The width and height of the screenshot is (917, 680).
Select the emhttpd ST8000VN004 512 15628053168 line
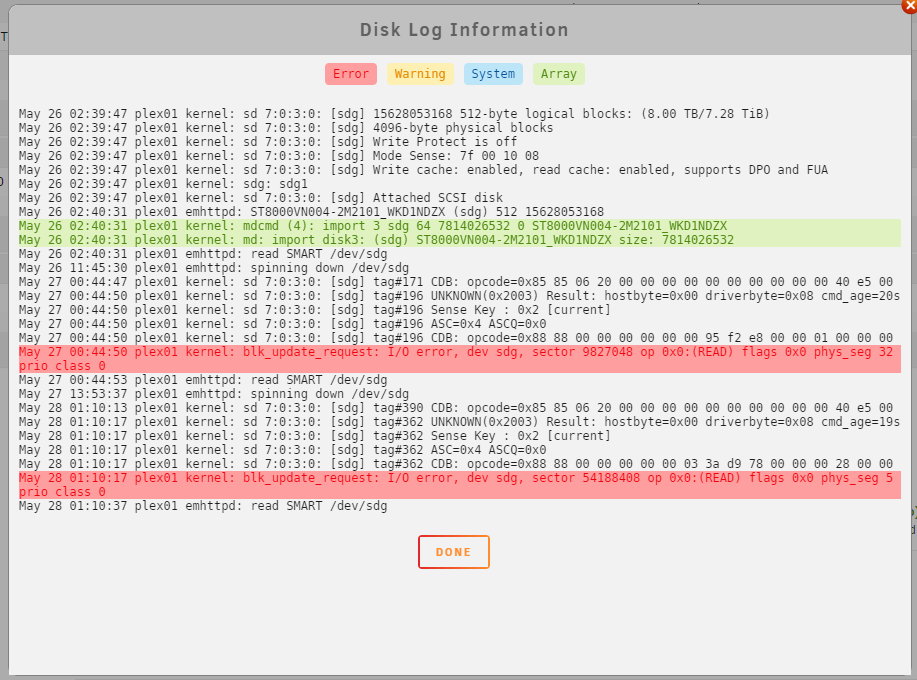click(311, 212)
